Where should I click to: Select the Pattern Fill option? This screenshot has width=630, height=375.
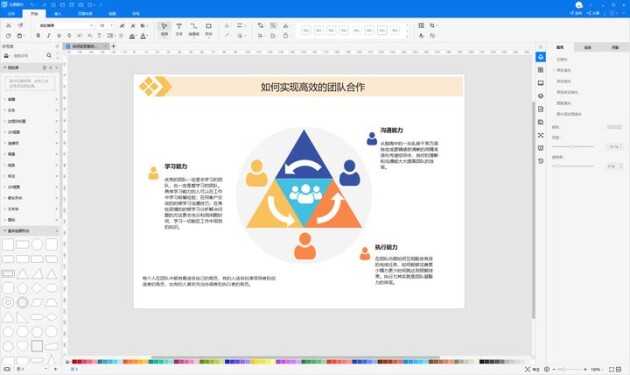(563, 103)
